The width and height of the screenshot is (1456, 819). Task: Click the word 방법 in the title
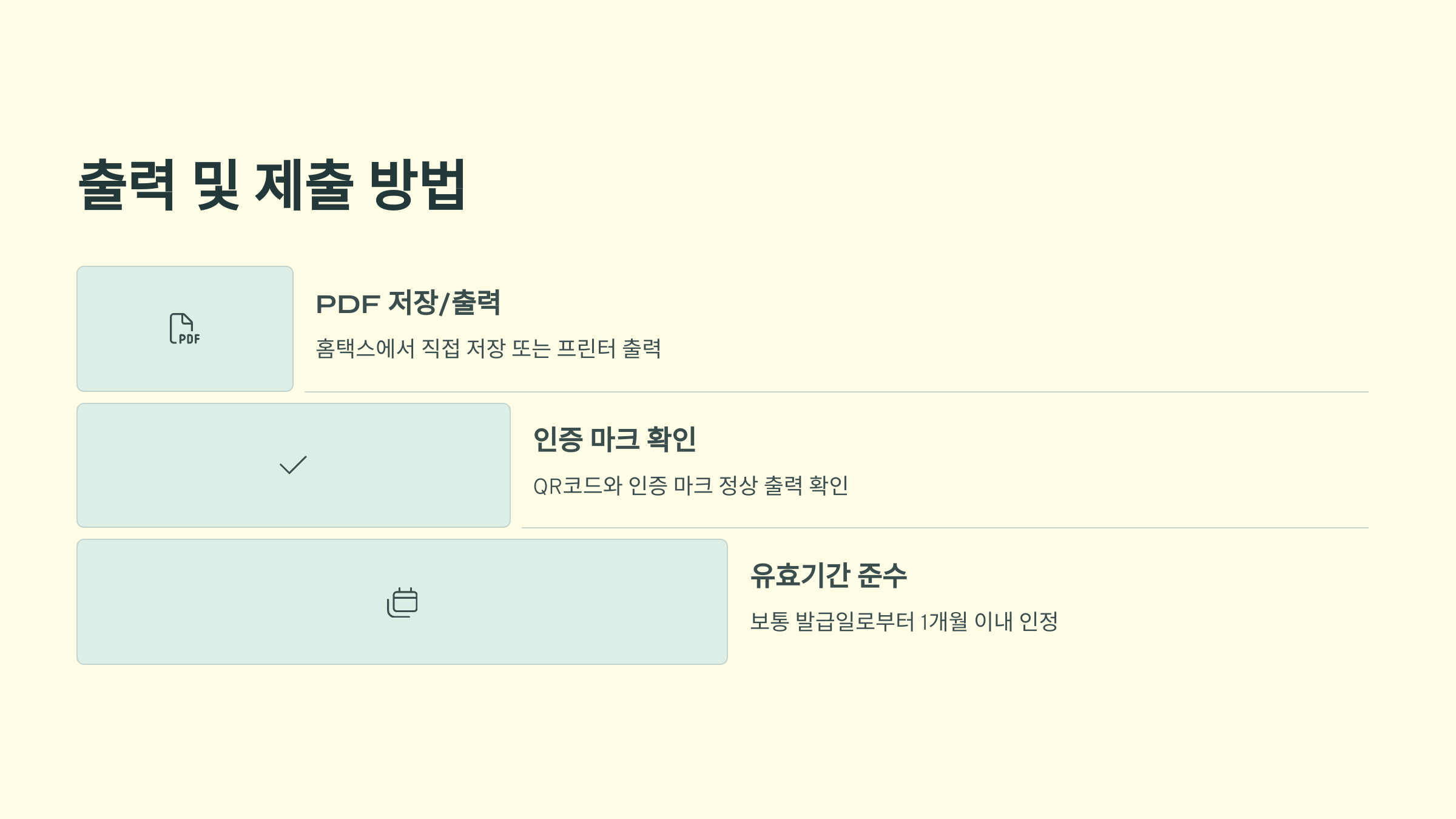pos(417,185)
